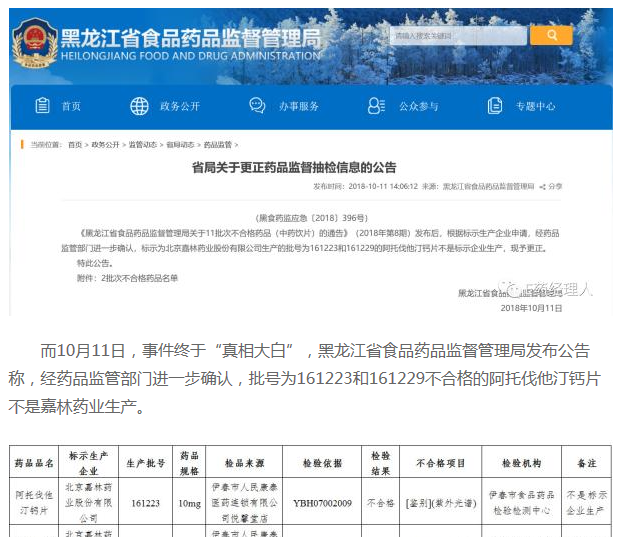Click inside the search keyword input box

point(456,36)
